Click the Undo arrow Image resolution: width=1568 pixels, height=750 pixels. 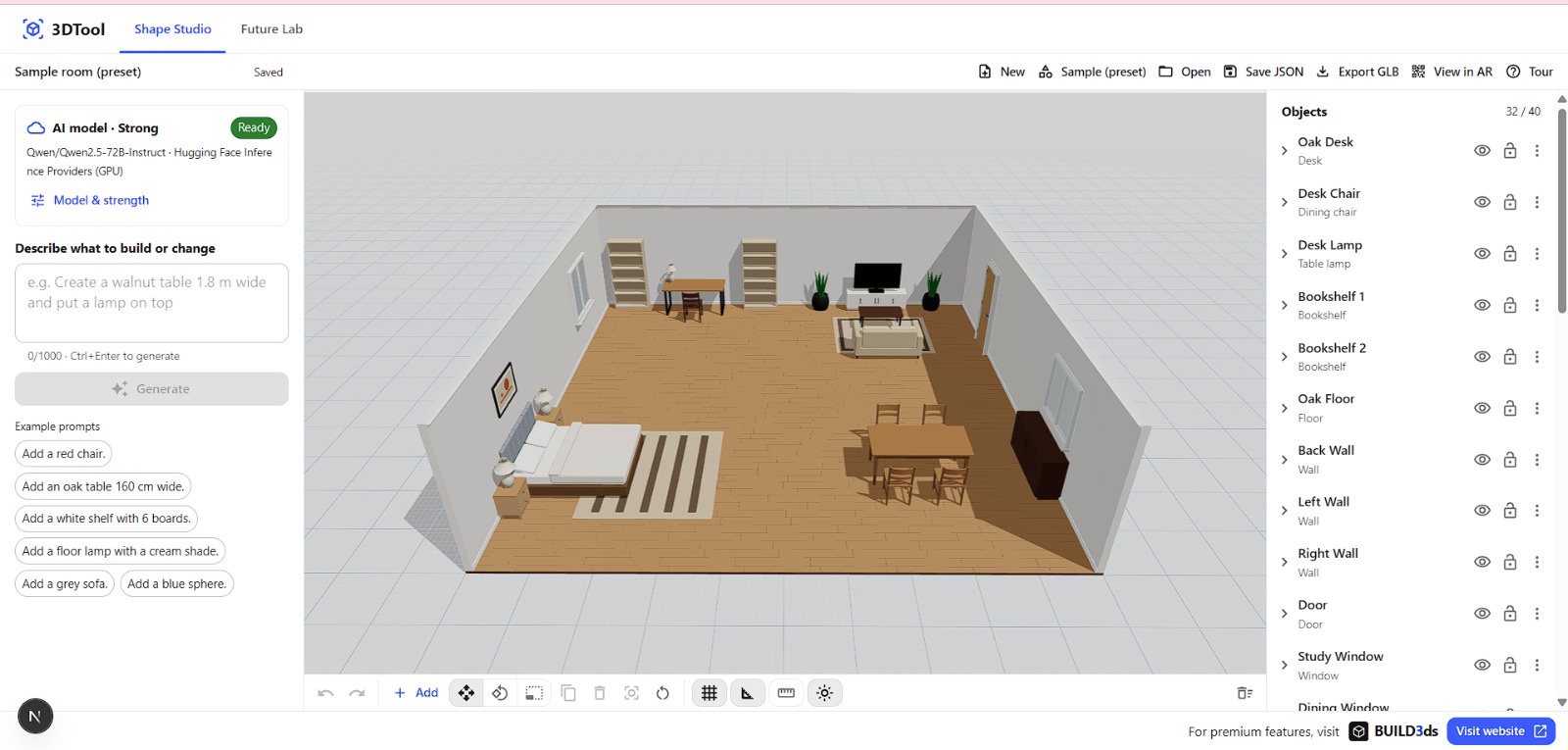point(325,693)
